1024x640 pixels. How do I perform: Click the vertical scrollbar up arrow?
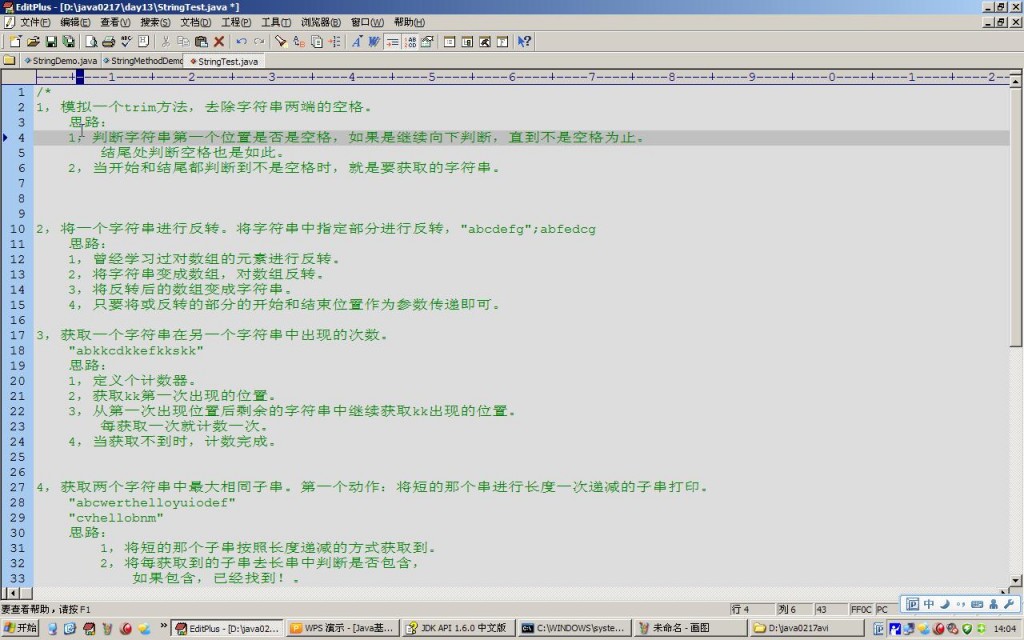click(1016, 81)
